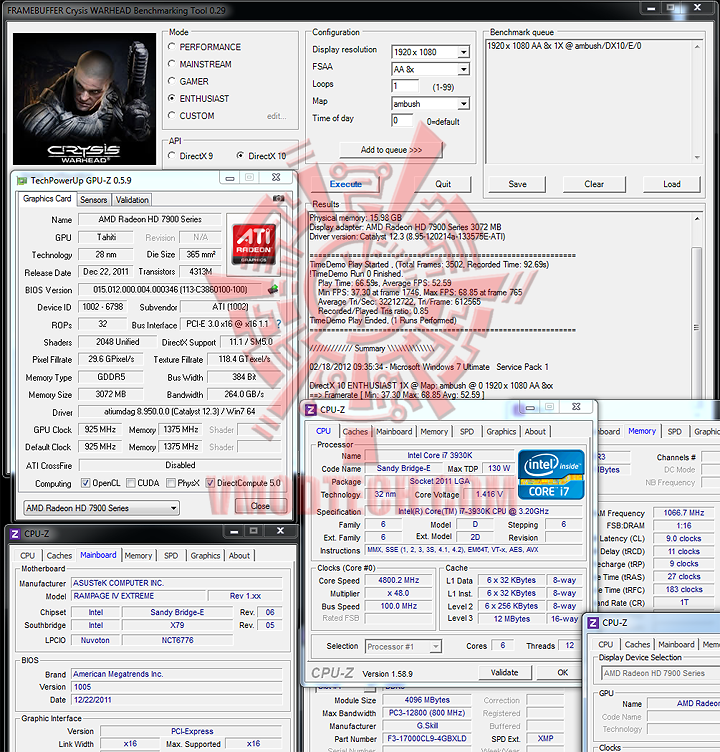The image size is (720, 752).
Task: Click the Loops input field
Action: pos(405,86)
